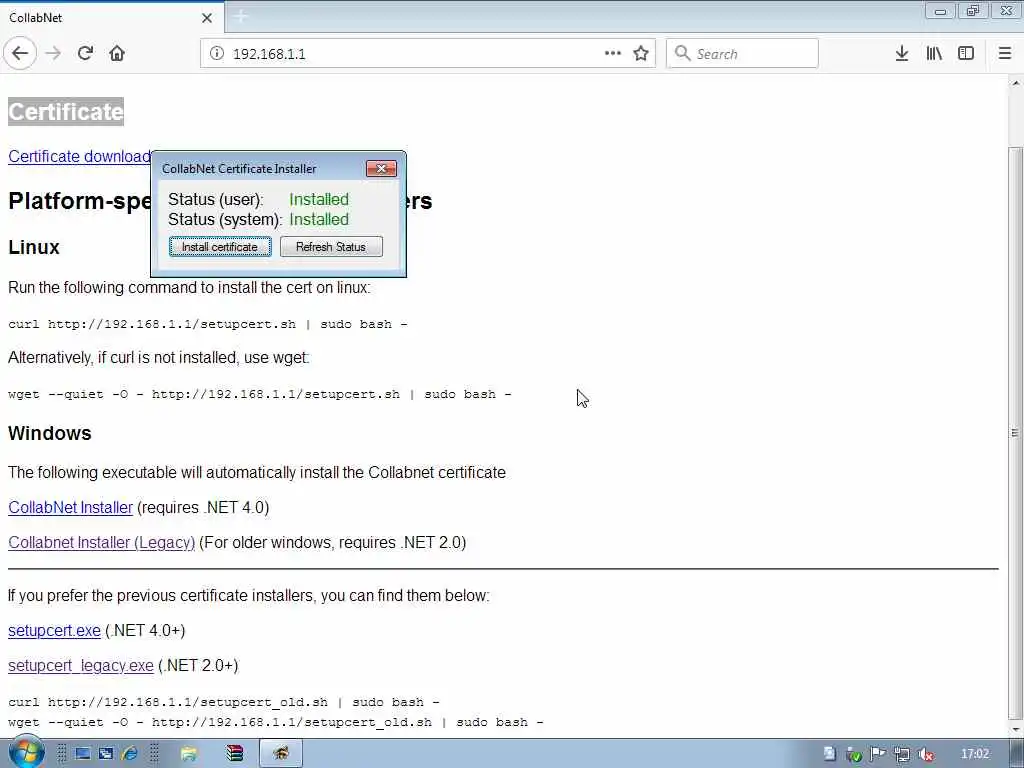Show site information for 192.168.1.1
Viewport: 1024px width, 768px height.
pyautogui.click(x=217, y=54)
